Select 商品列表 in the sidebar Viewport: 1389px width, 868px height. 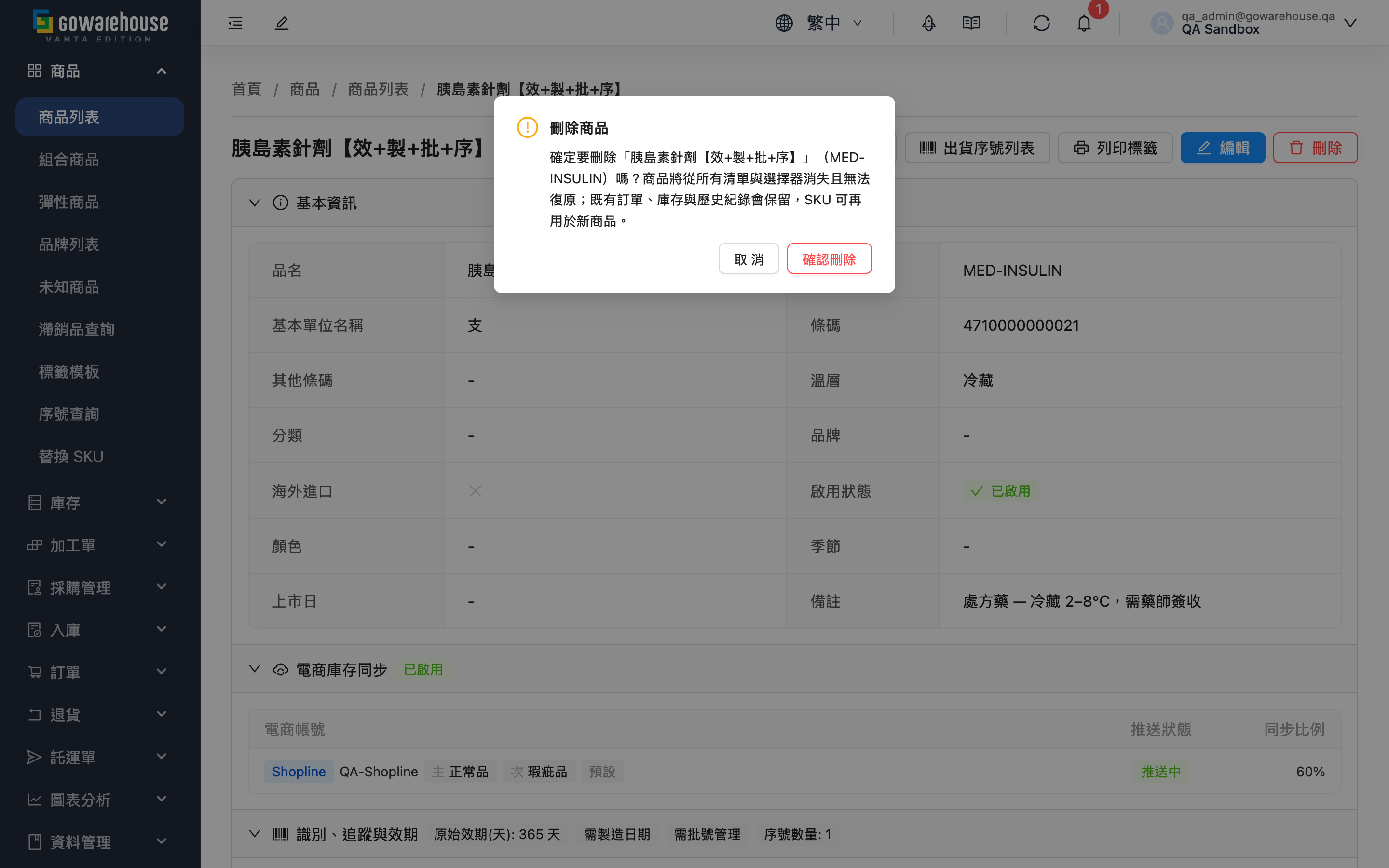(100, 117)
